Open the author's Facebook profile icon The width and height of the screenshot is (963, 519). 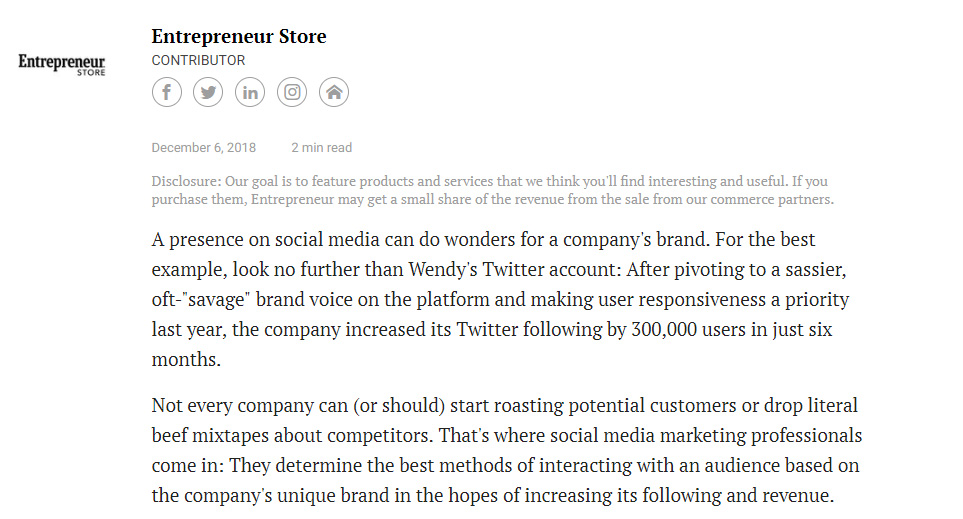coord(166,93)
